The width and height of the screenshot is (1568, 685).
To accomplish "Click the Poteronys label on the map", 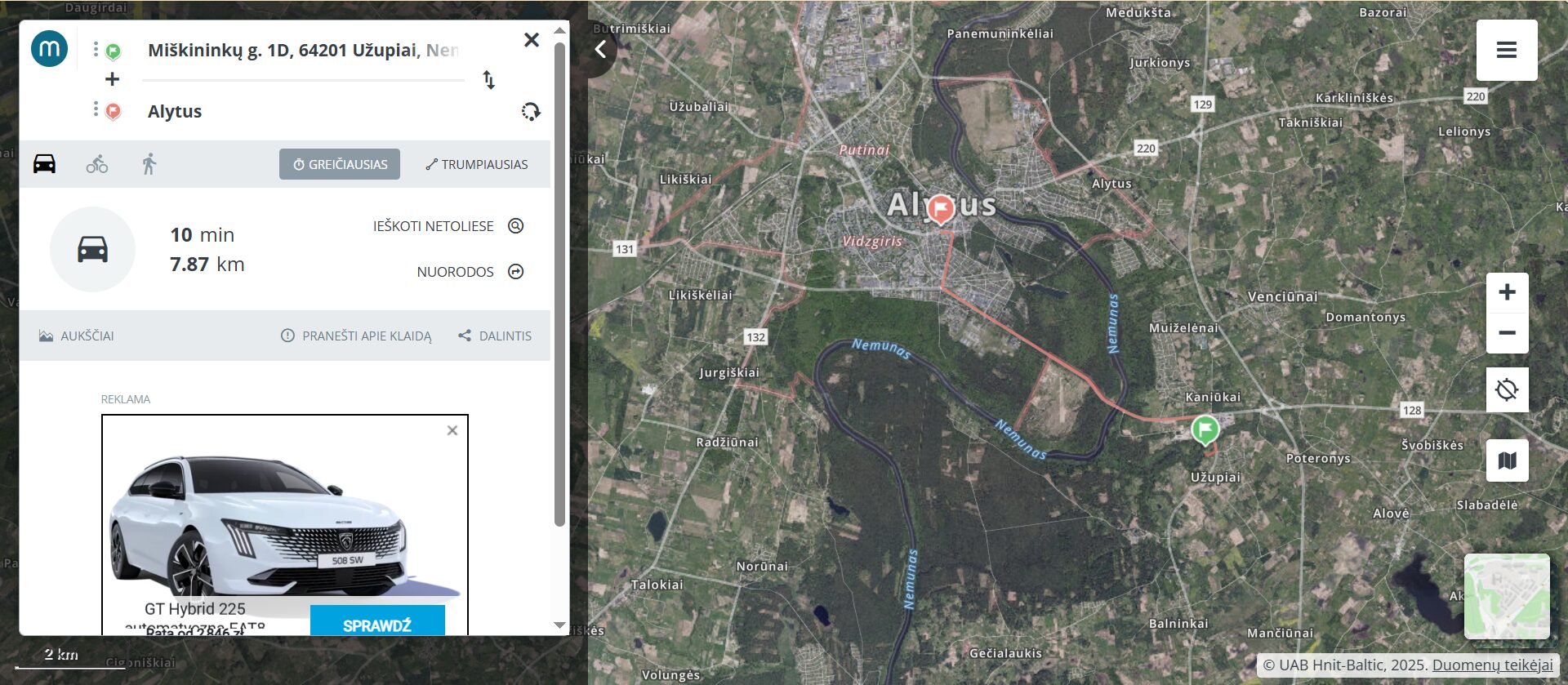I will tap(1318, 458).
